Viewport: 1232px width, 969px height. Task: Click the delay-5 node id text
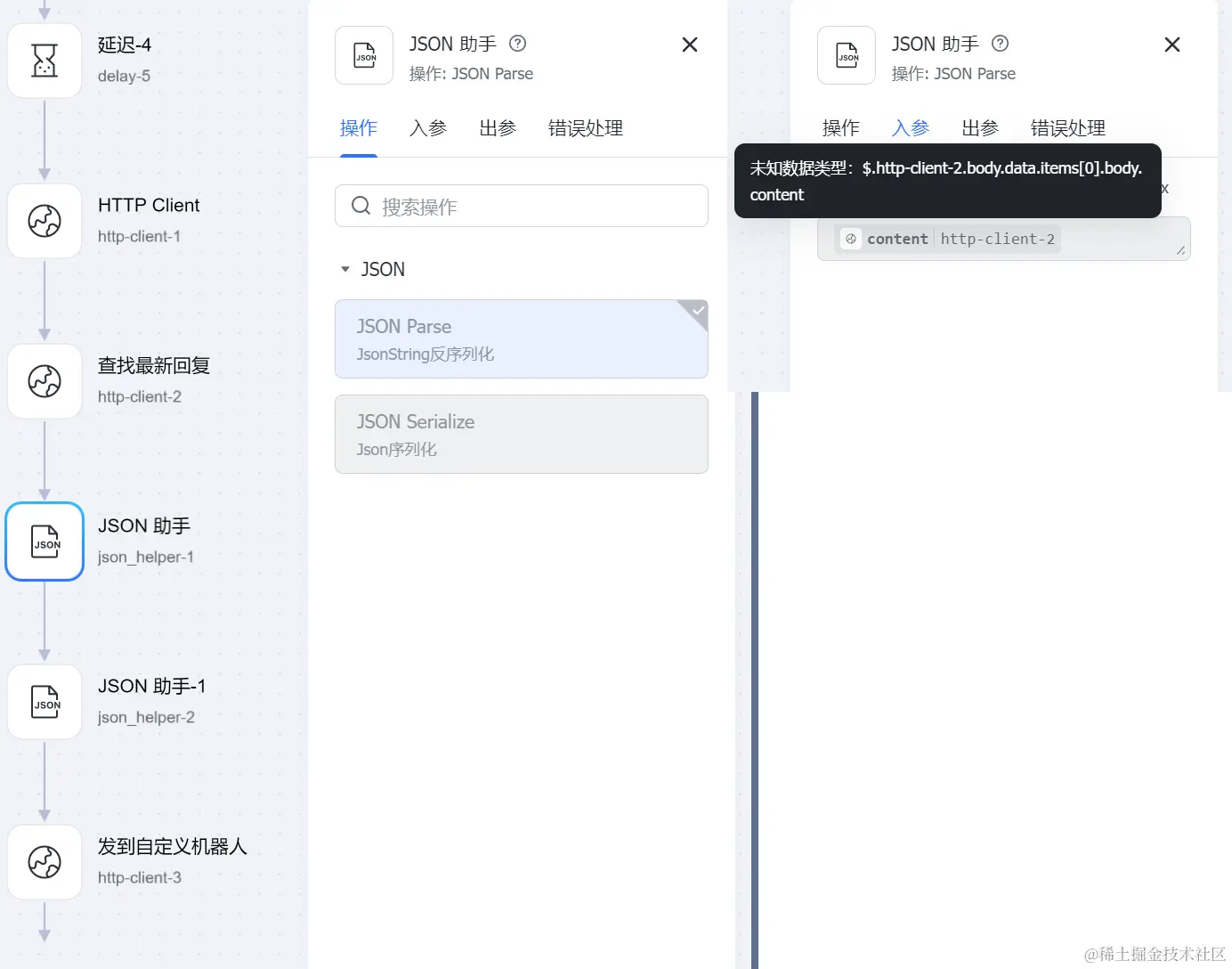pyautogui.click(x=124, y=76)
